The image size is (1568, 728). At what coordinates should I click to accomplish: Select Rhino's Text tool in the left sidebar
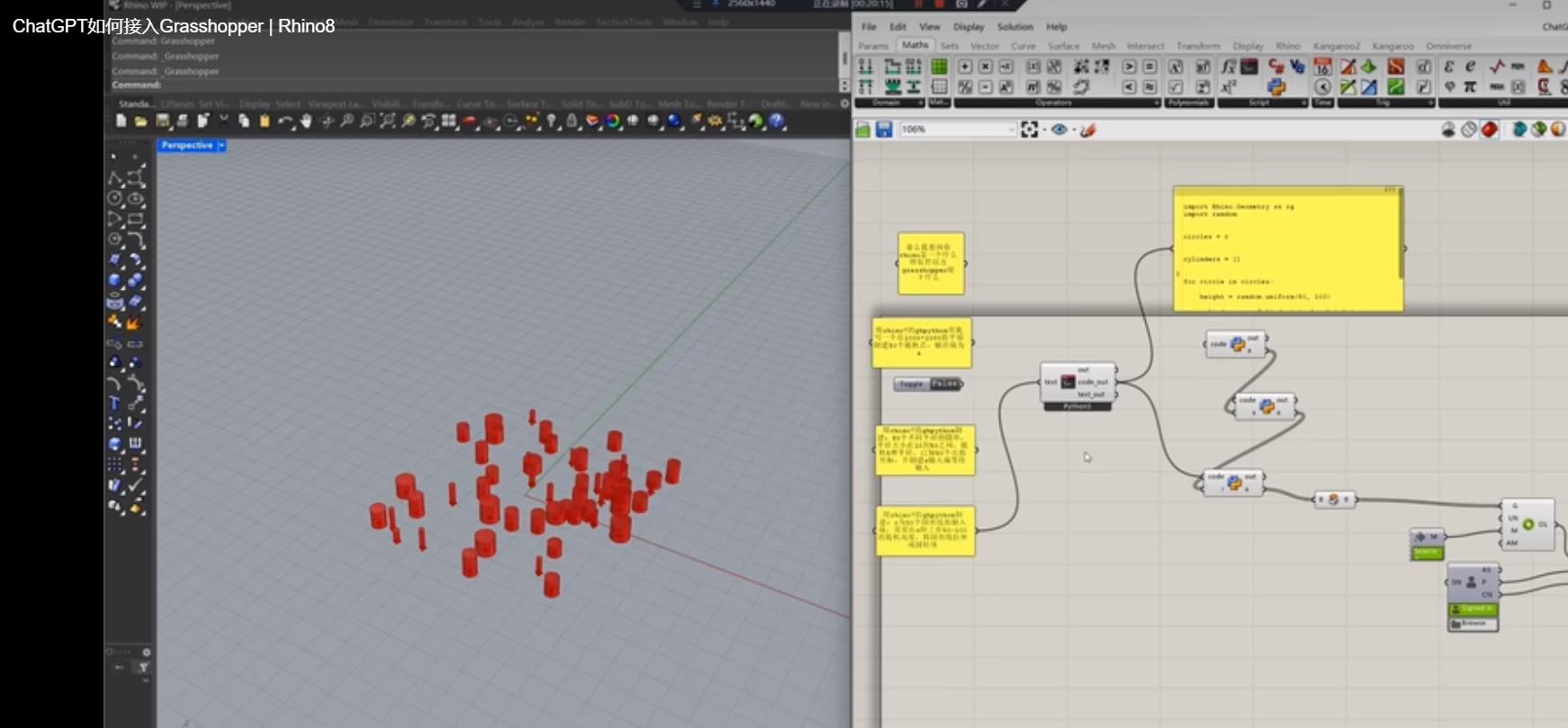[114, 403]
